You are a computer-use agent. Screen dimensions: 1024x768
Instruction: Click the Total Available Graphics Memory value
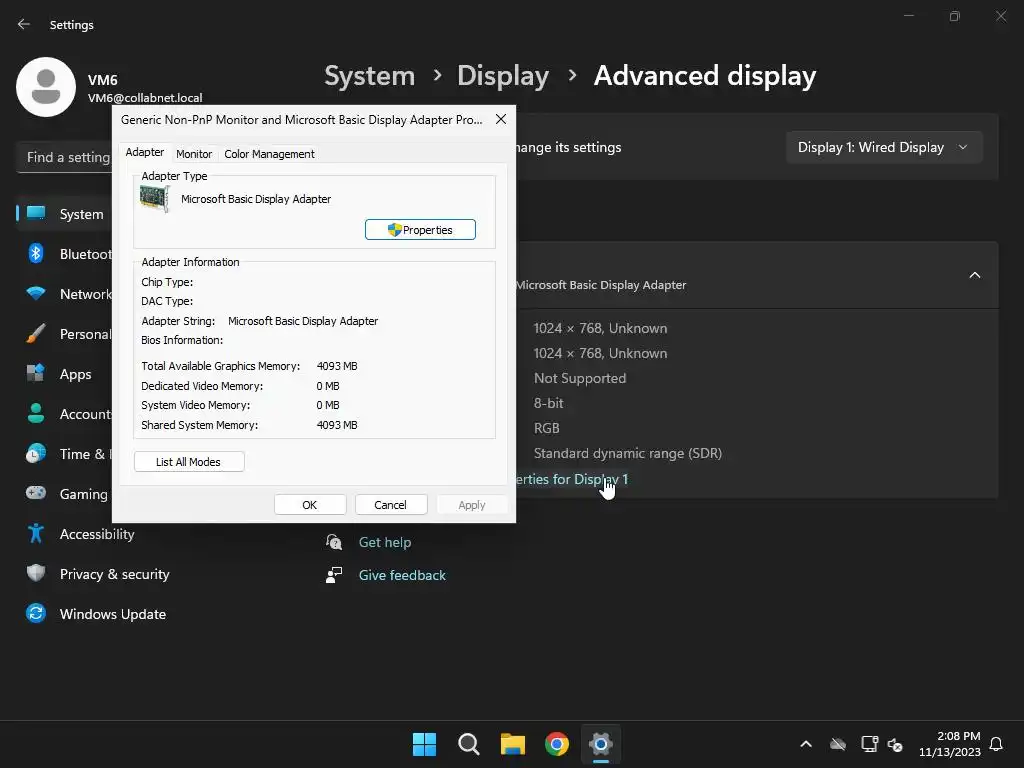point(337,366)
